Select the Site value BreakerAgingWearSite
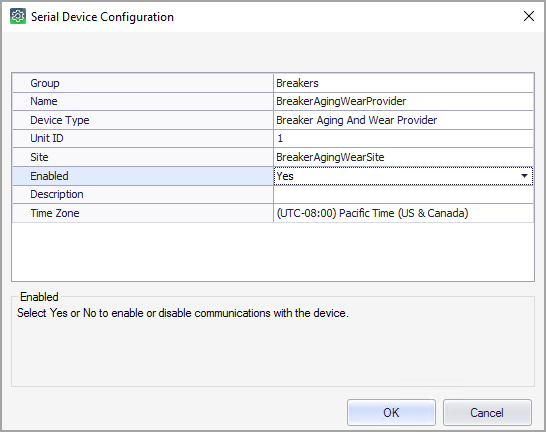The width and height of the screenshot is (546, 432). [x=403, y=157]
